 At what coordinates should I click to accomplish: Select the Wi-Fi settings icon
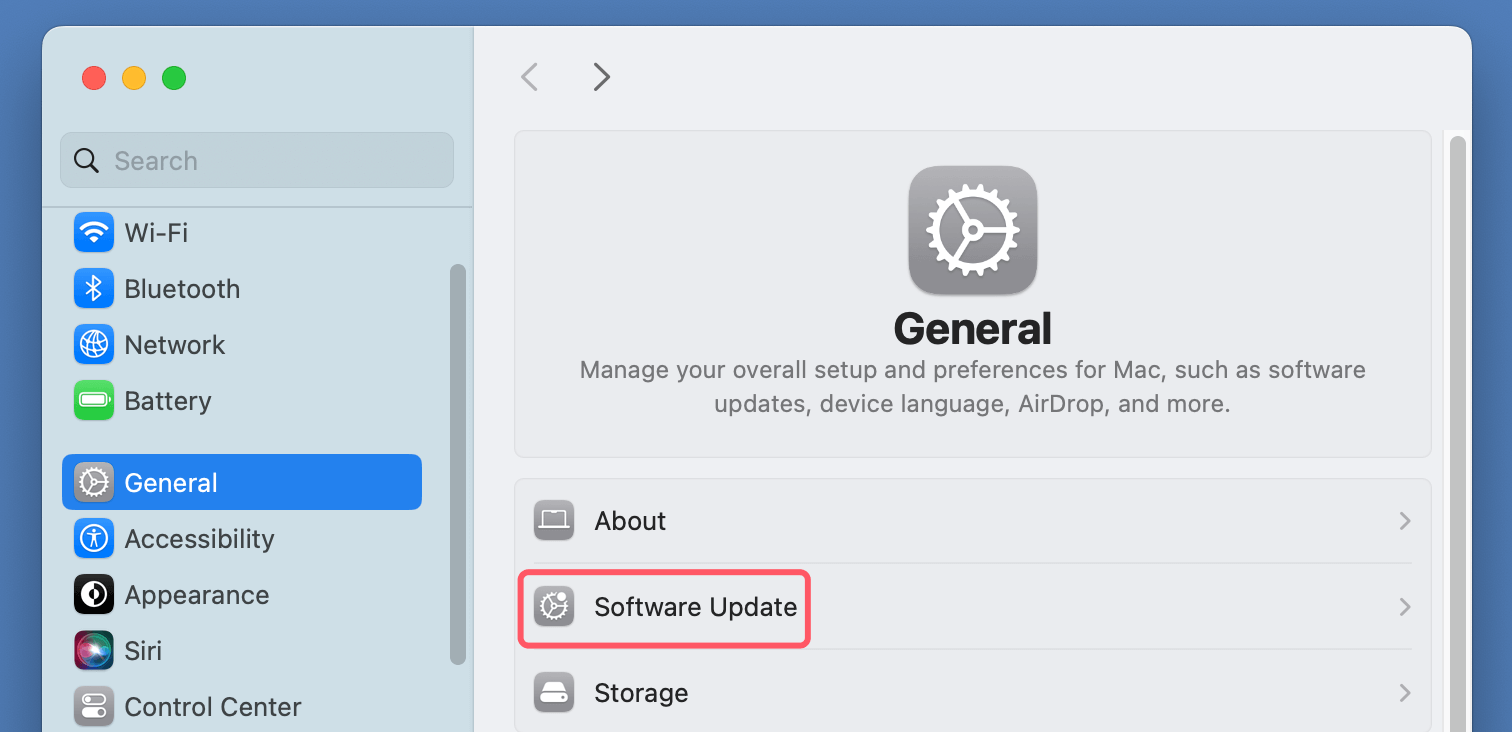pos(93,232)
